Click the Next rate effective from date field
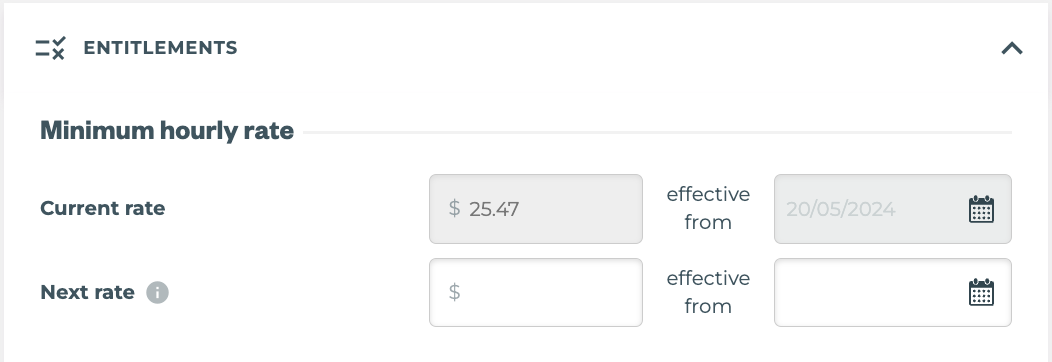 tap(892, 293)
